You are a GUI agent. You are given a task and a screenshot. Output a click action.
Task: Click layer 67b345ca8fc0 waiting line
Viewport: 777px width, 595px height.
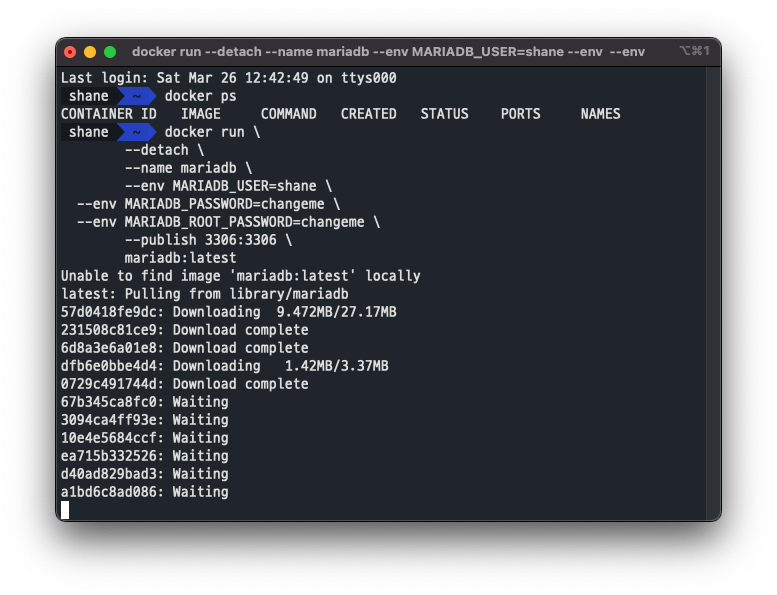(x=145, y=402)
